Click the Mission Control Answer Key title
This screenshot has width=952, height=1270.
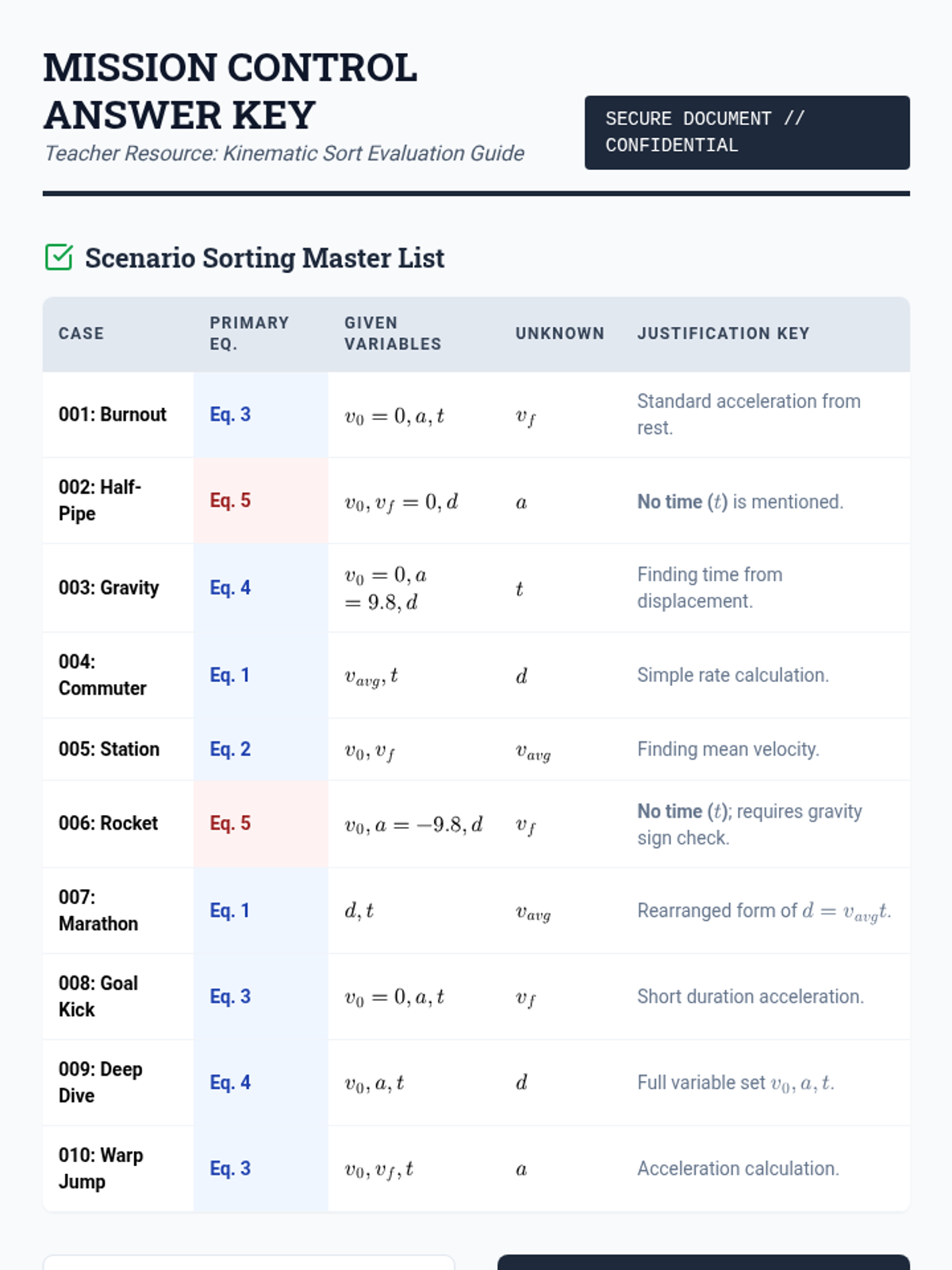point(230,91)
